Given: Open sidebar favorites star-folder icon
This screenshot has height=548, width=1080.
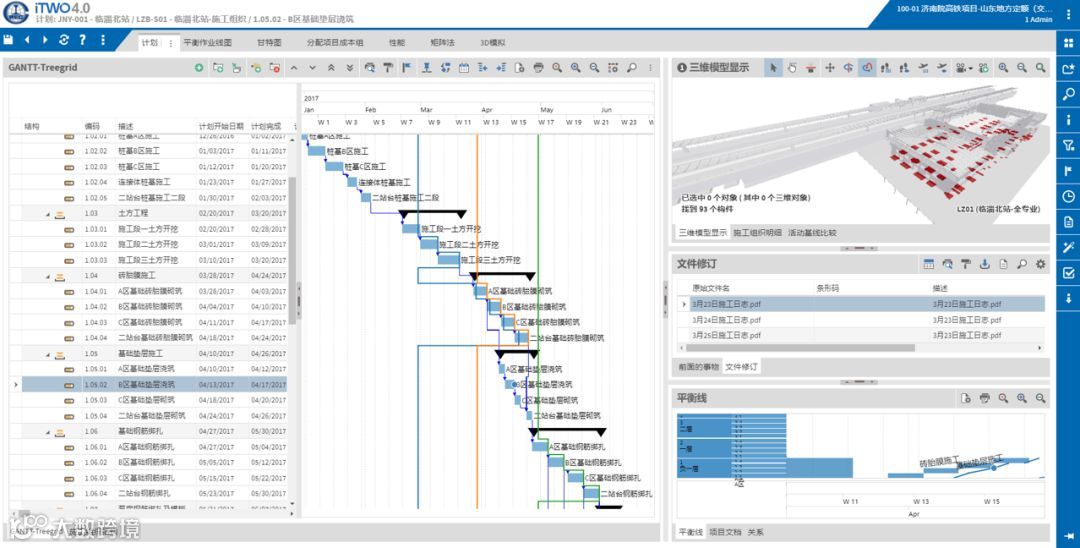Looking at the screenshot, I should pyautogui.click(x=1068, y=69).
